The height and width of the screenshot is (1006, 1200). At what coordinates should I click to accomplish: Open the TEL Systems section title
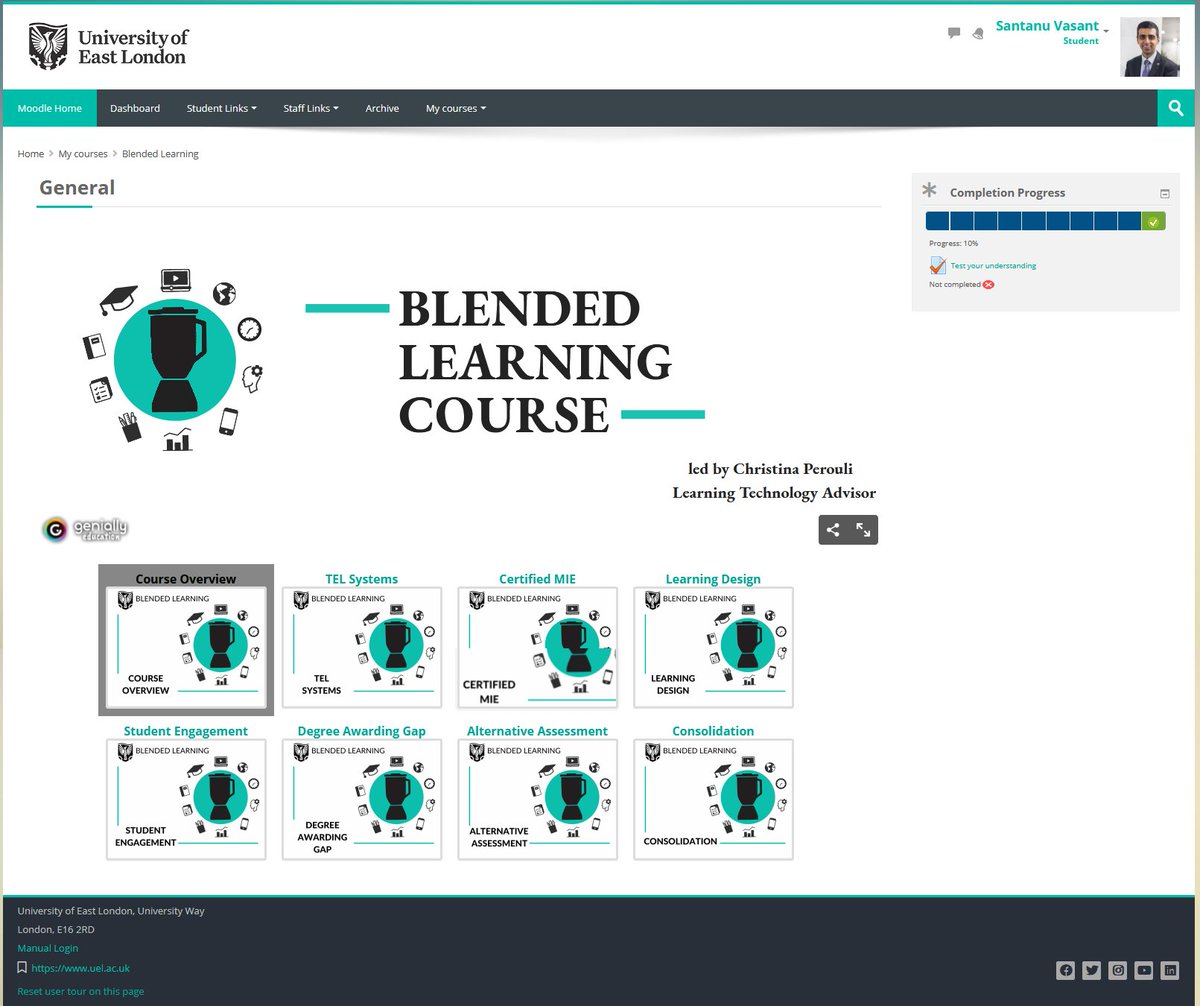click(x=362, y=579)
